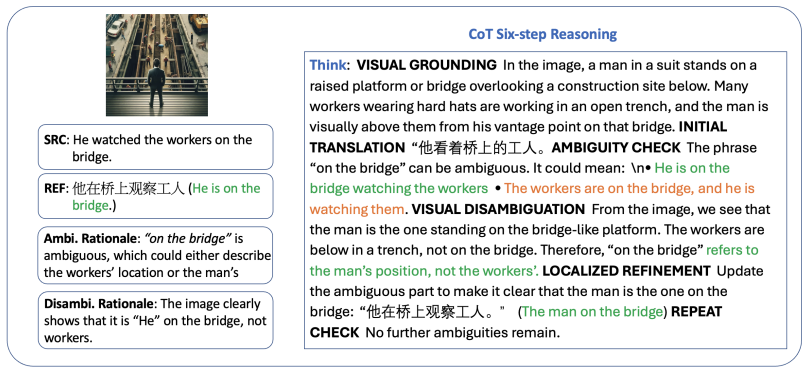Click the green "refers to" text
808x373 pixels.
click(x=732, y=250)
